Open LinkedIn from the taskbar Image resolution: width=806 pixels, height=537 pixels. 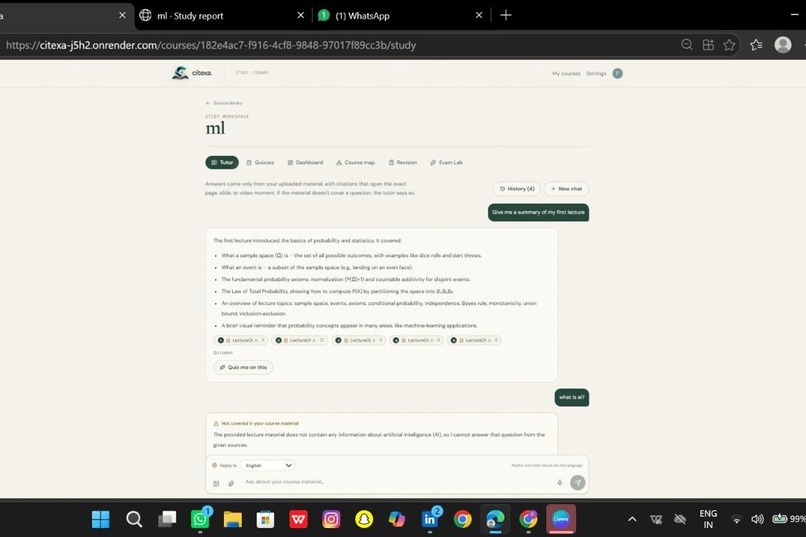pos(430,520)
